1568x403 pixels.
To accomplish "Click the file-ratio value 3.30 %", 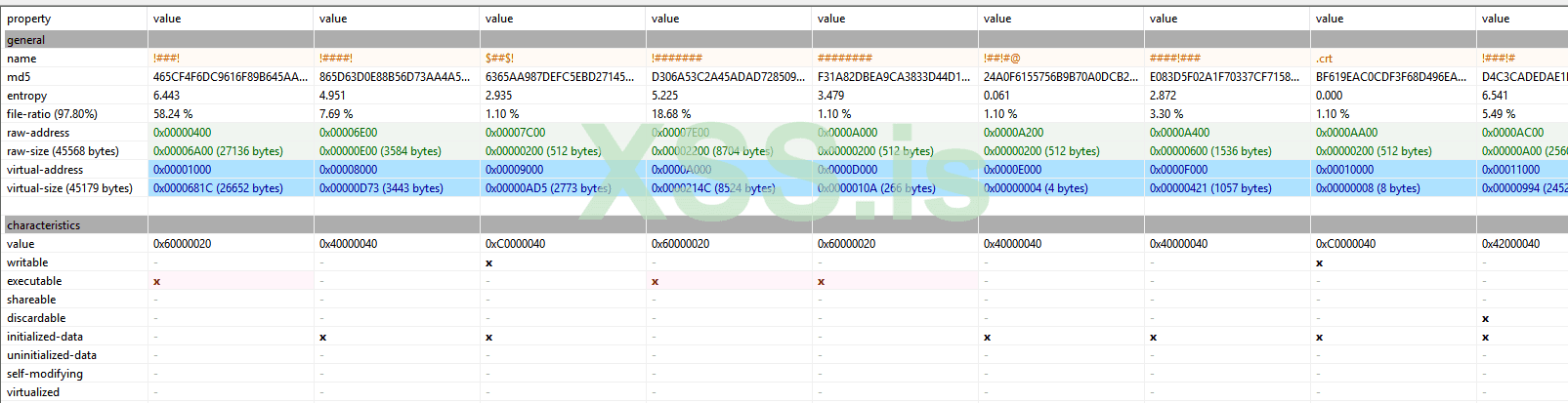I will pos(1166,114).
